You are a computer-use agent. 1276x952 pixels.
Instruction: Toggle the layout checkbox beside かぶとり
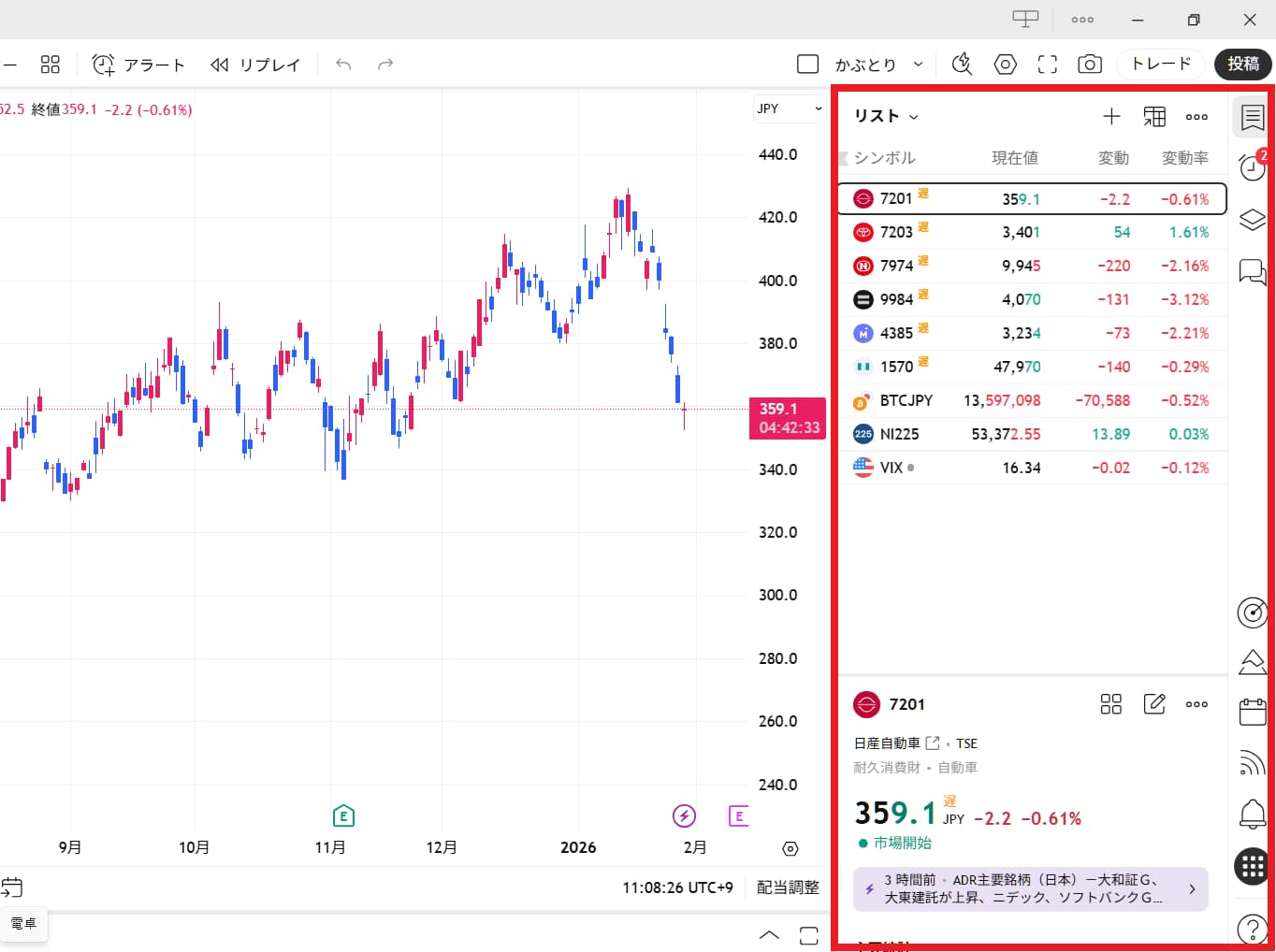pyautogui.click(x=807, y=65)
